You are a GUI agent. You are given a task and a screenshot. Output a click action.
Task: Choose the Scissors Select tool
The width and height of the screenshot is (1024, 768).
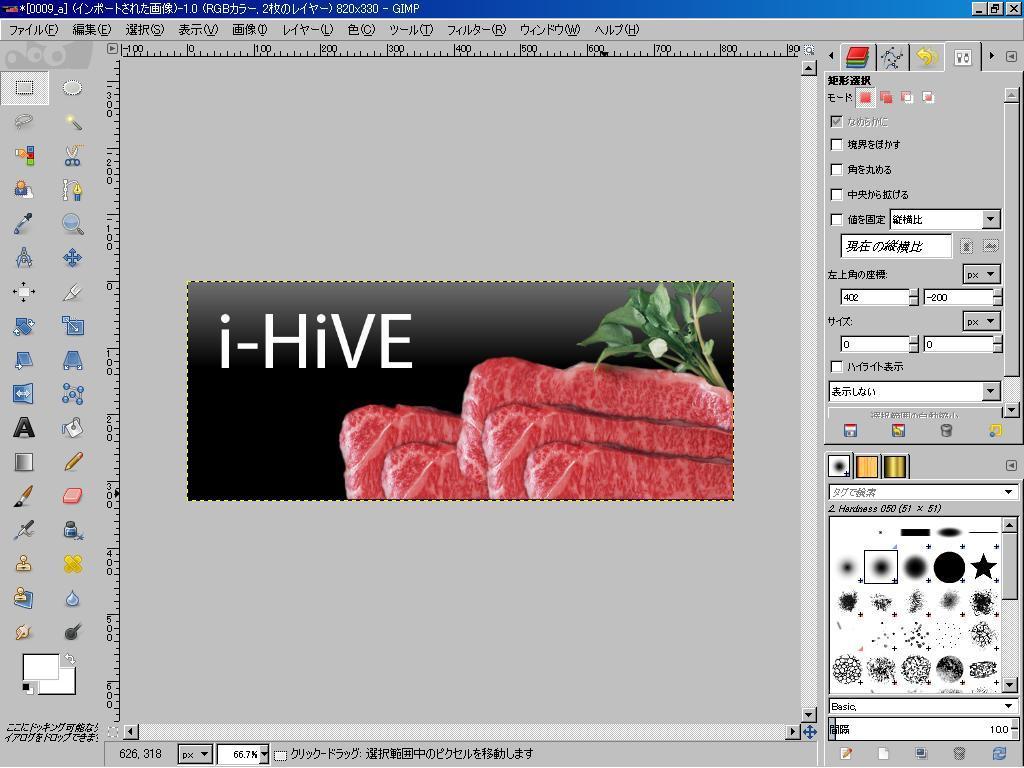click(72, 156)
